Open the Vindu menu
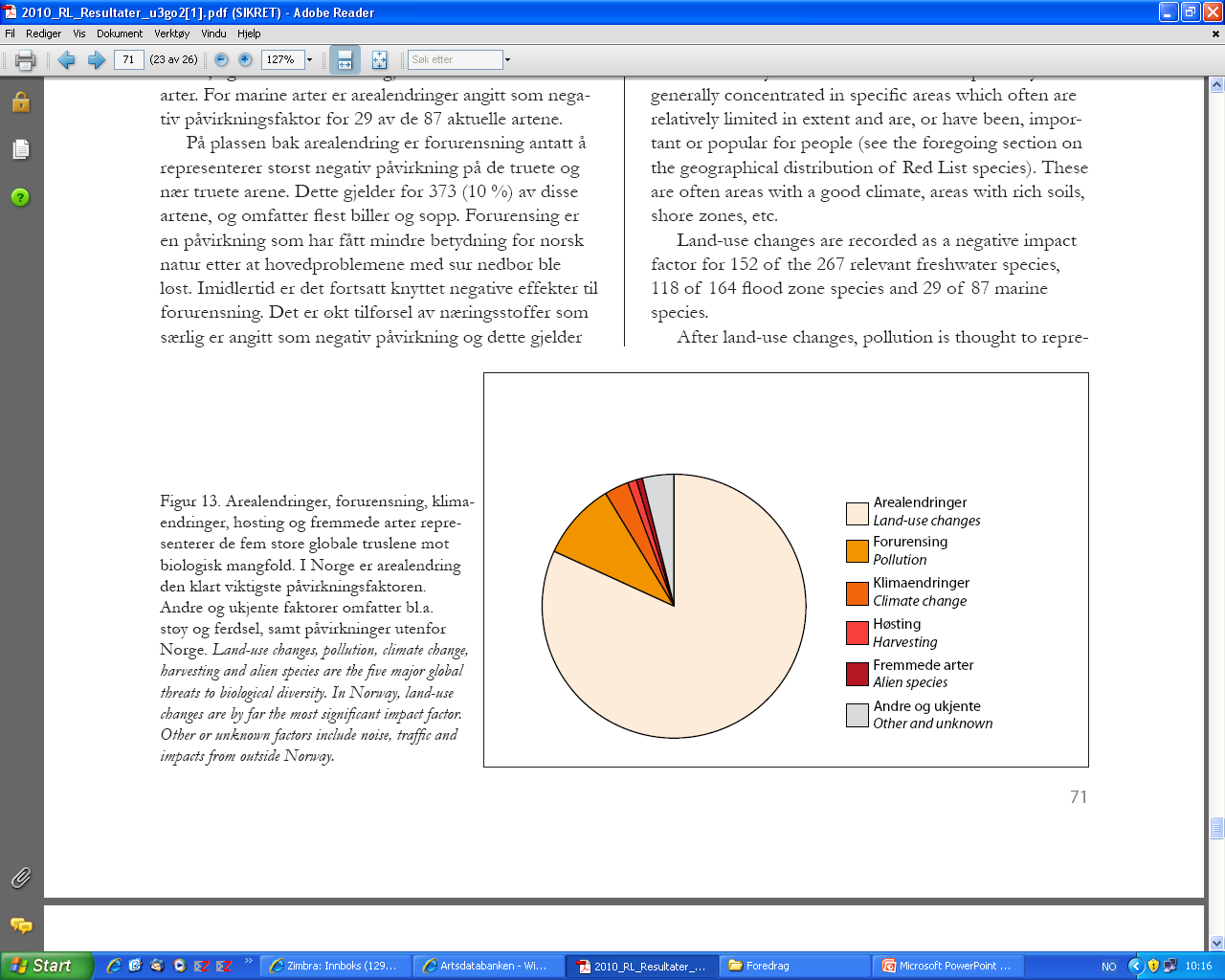Image resolution: width=1225 pixels, height=980 pixels. point(213,33)
